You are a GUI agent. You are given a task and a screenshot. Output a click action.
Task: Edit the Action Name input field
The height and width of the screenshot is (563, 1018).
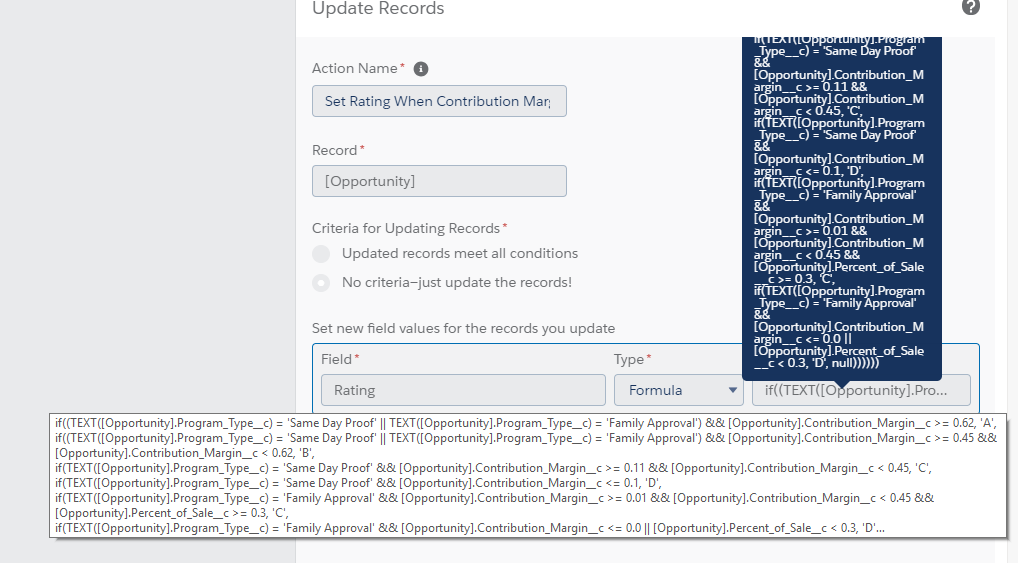click(x=439, y=101)
